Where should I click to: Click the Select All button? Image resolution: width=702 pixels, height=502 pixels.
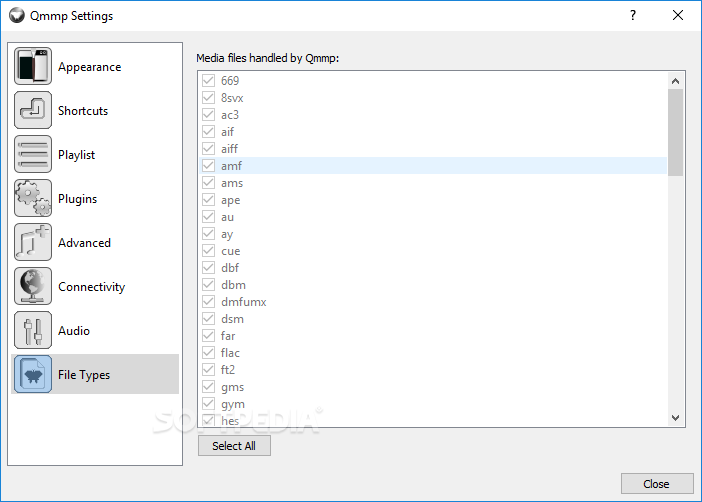point(234,446)
